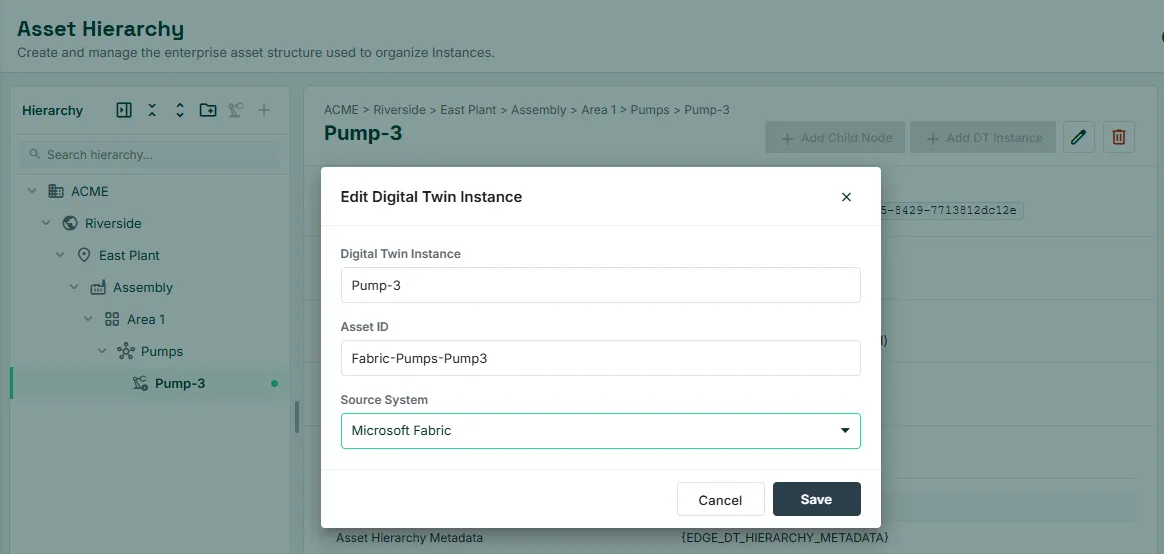This screenshot has width=1164, height=554.
Task: Select the Pump-3 label in the tree
Action: click(x=180, y=383)
